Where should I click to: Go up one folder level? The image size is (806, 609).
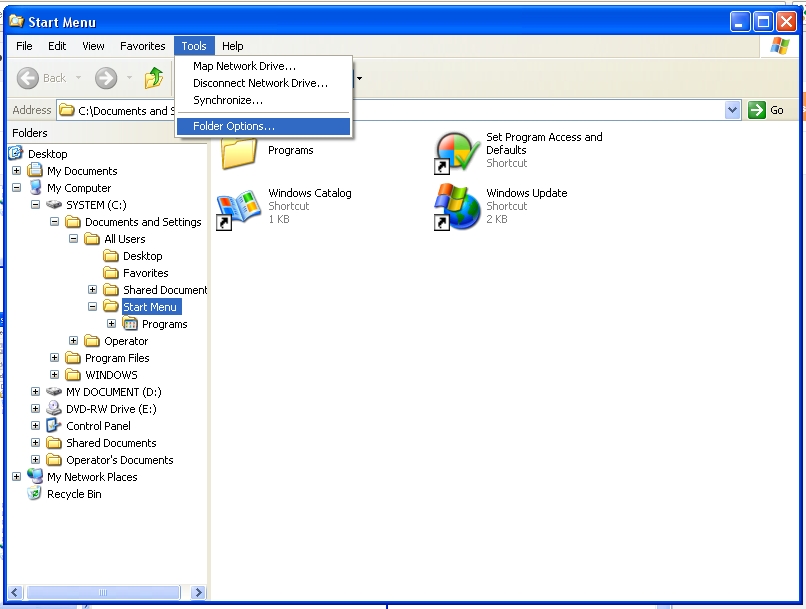[x=154, y=78]
